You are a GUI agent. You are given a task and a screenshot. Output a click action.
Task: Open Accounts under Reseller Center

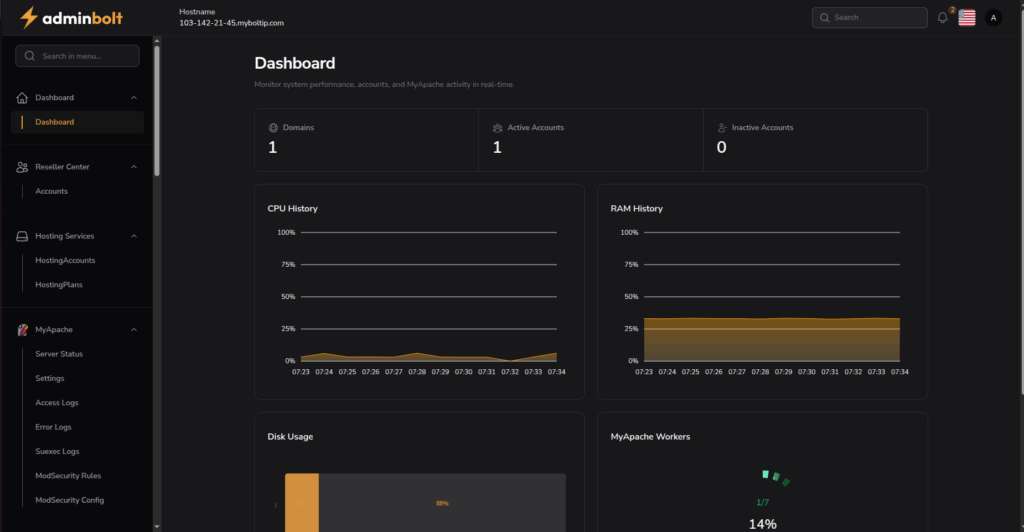[52, 191]
